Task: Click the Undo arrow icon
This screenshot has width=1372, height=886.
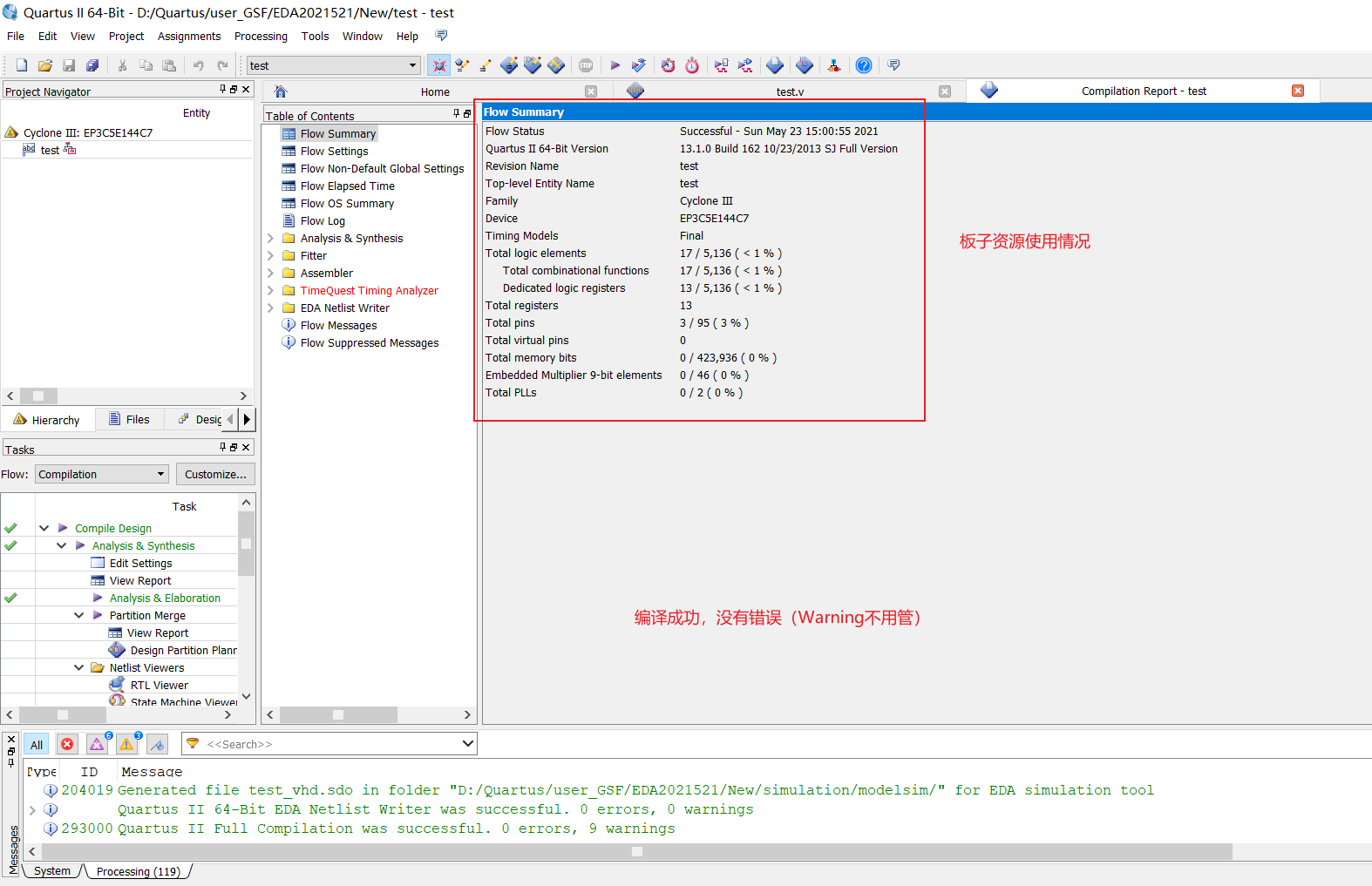Action: (x=199, y=65)
